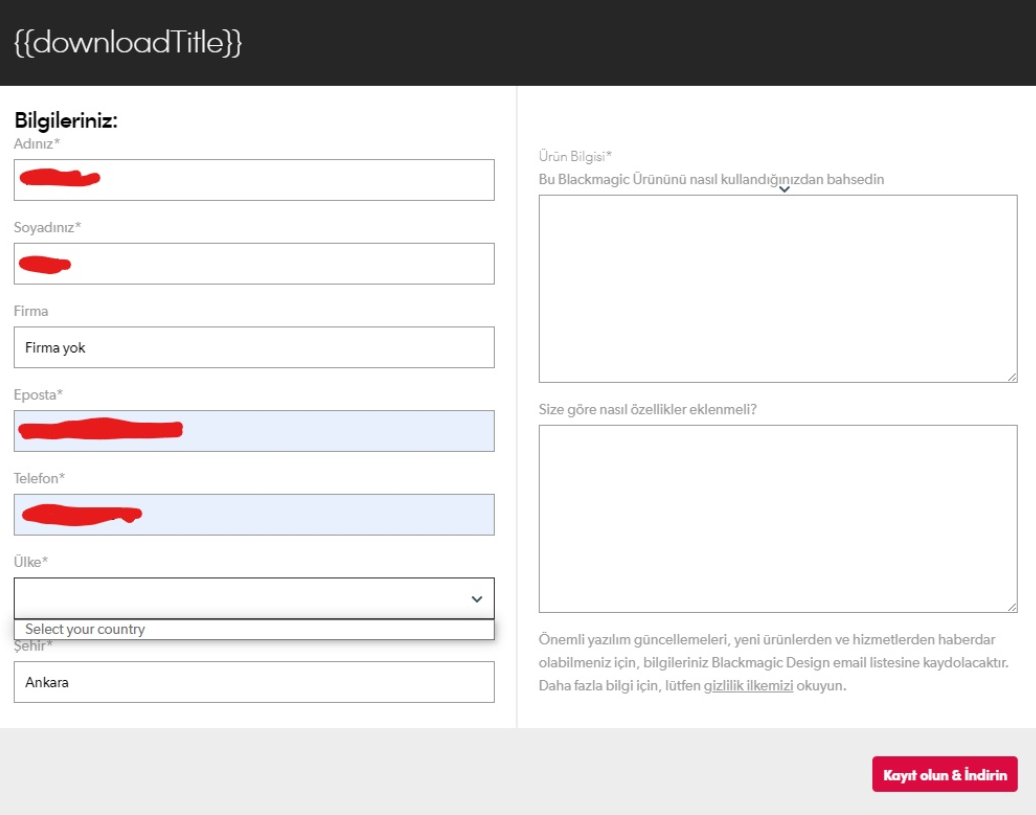Screen dimensions: 1036x815
Task: Open the "gizlilik ilkemizi" privacy policy link
Action: tap(748, 686)
